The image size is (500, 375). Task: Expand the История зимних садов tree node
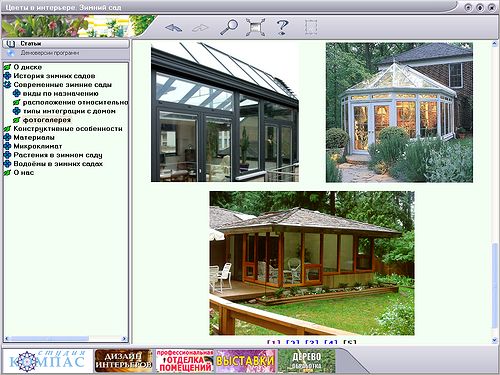coord(7,76)
